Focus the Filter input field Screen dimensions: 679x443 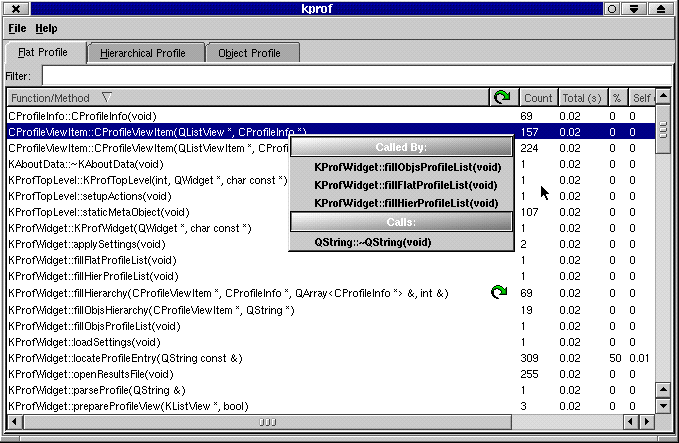coord(356,76)
